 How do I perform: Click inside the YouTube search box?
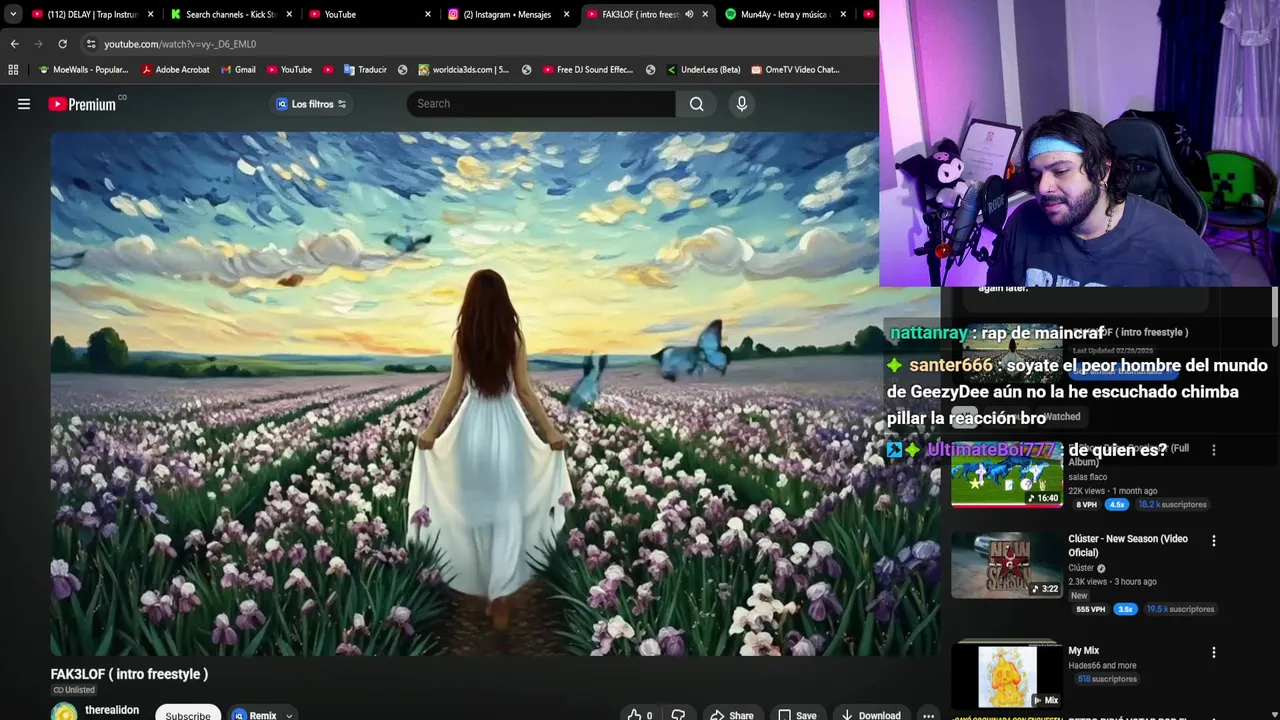coord(541,104)
